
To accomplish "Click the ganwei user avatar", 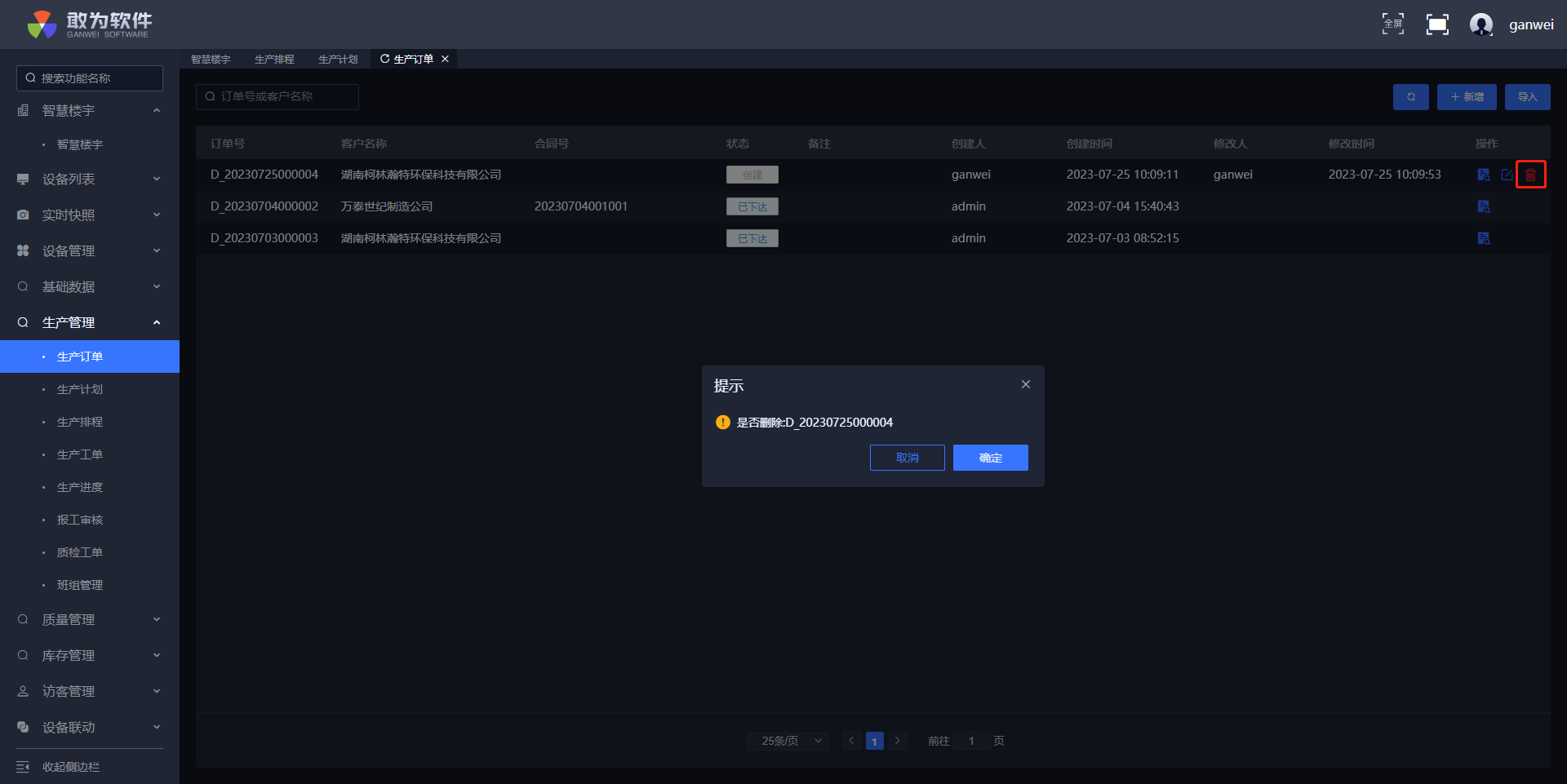I will point(1480,24).
